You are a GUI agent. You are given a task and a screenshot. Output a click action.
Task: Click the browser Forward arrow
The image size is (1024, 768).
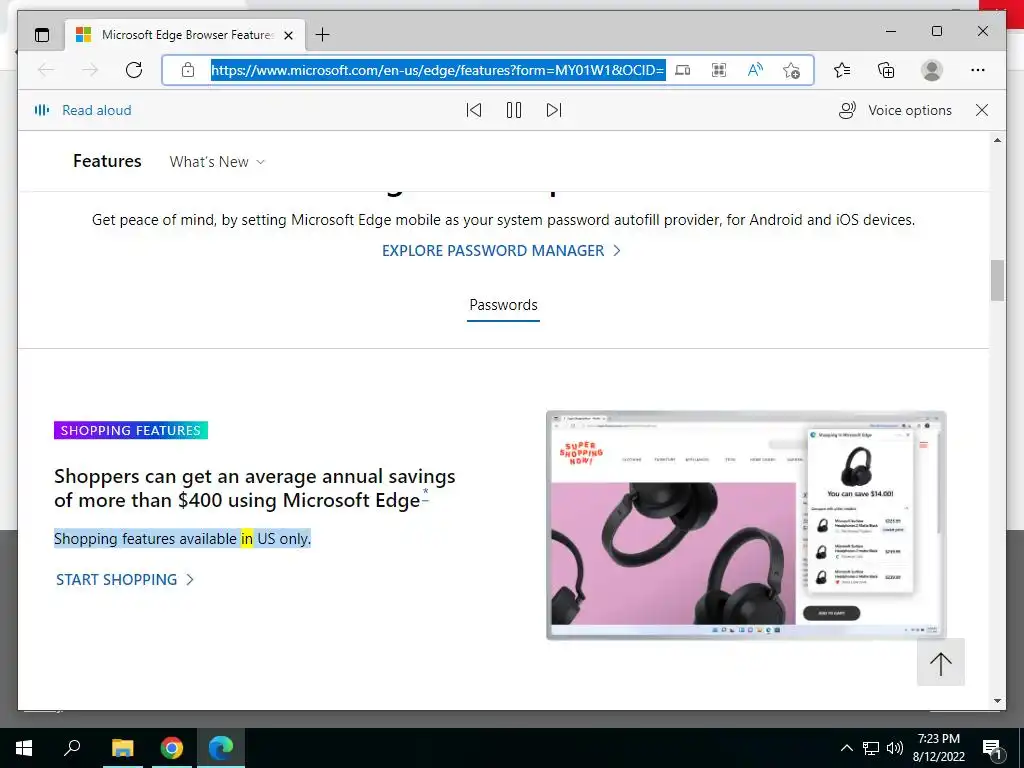(x=90, y=70)
